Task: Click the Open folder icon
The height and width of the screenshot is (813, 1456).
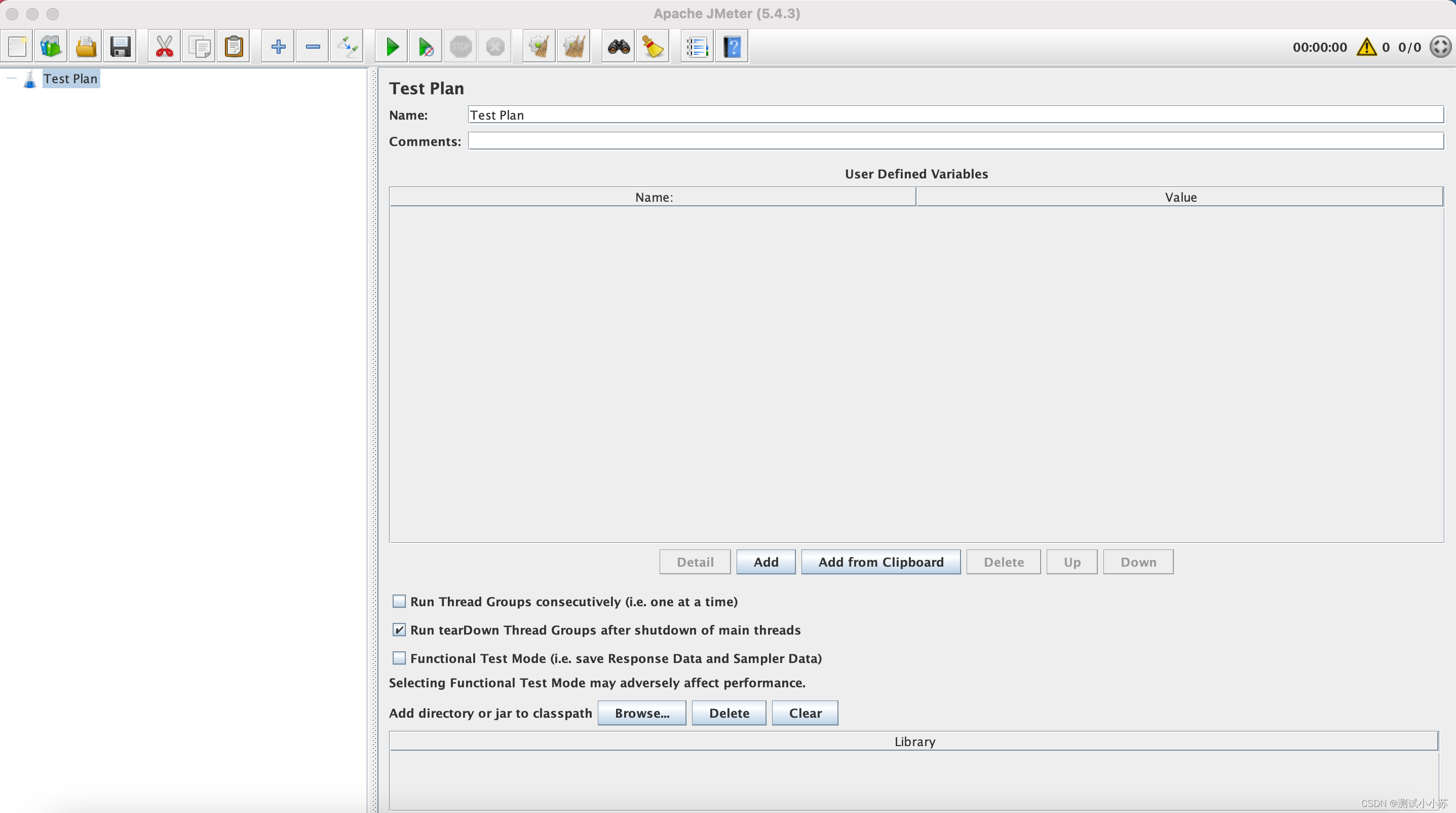Action: [x=86, y=46]
